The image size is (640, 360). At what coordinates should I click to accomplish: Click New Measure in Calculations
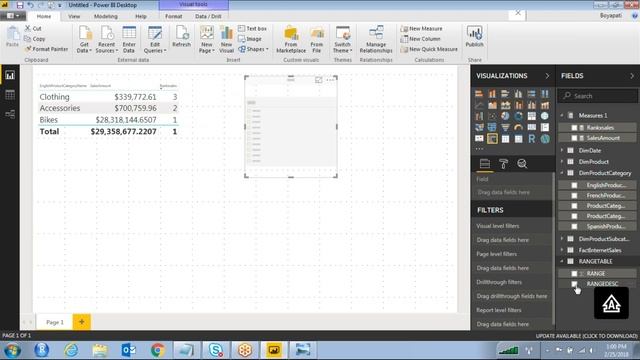click(x=422, y=29)
